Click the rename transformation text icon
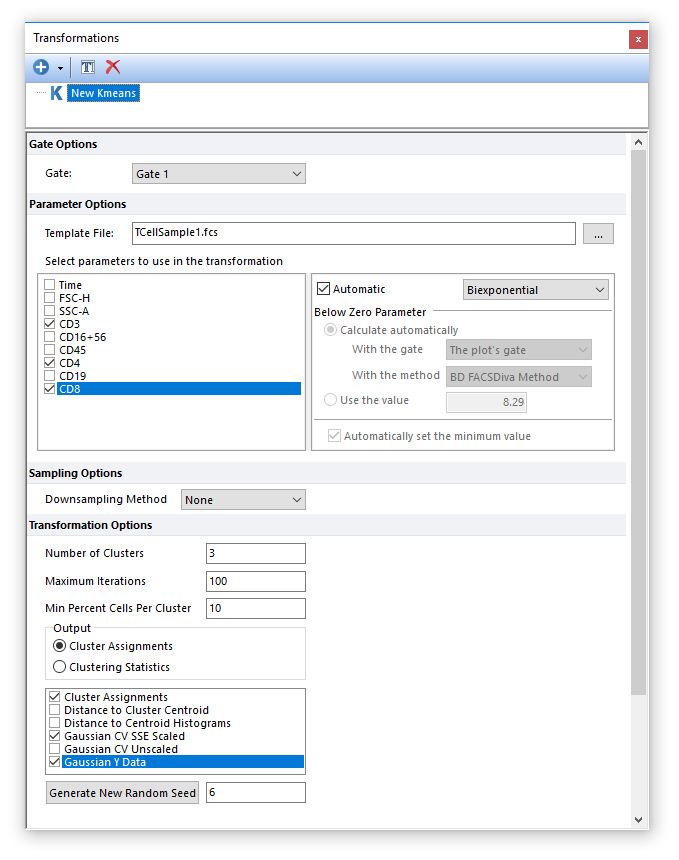Screen dimensions: 679x860 pyautogui.click(x=88, y=67)
